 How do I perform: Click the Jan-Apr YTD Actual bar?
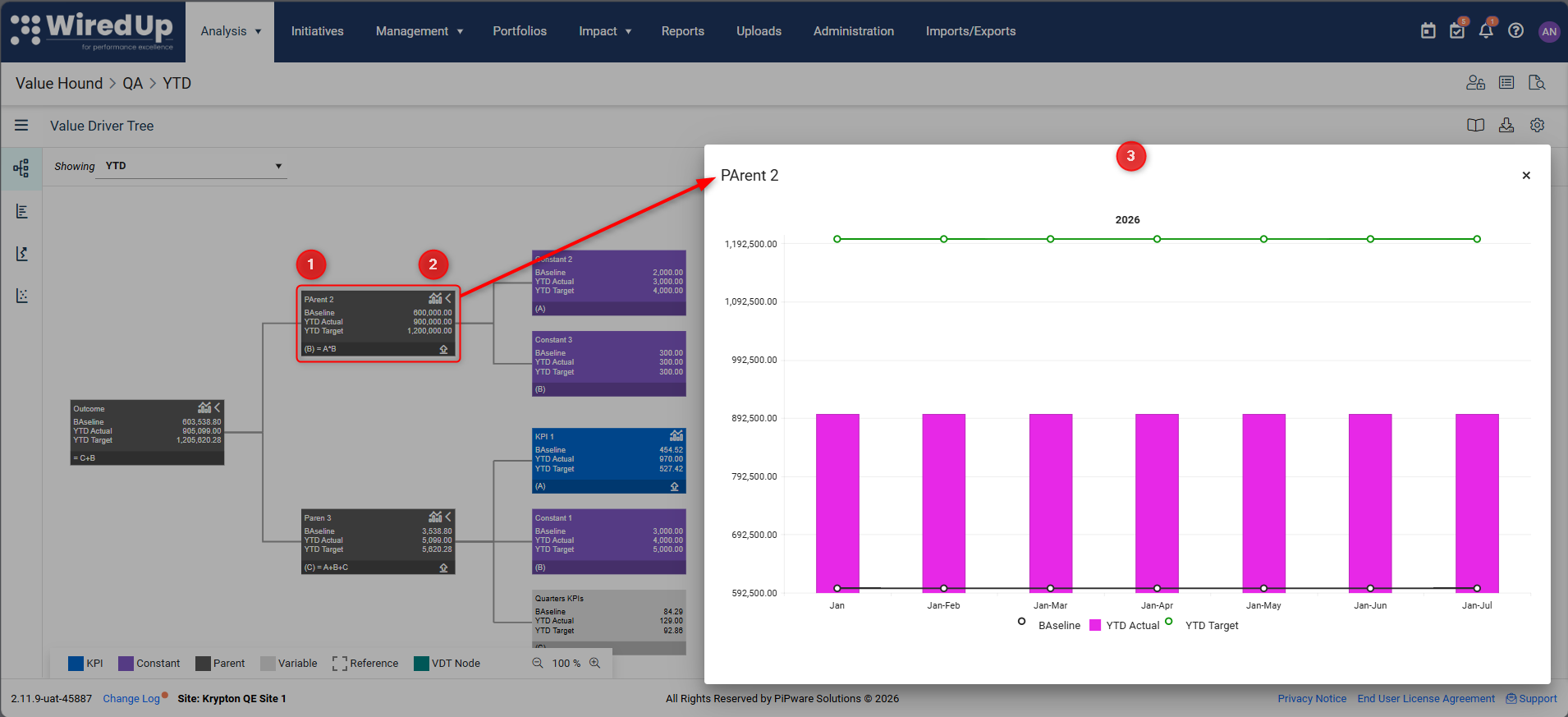[1157, 503]
